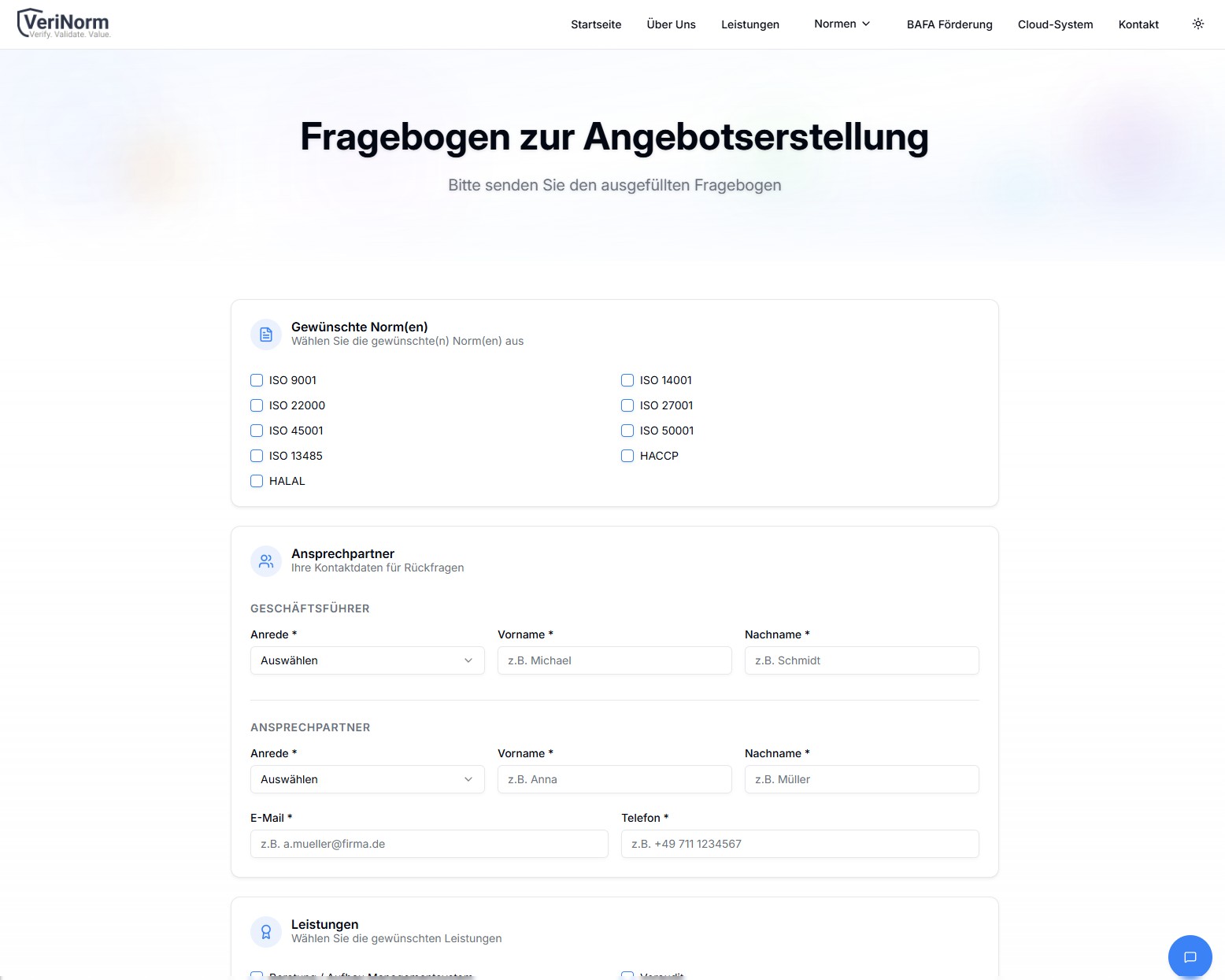
Task: Select the HACCP checkbox
Action: pyautogui.click(x=627, y=456)
